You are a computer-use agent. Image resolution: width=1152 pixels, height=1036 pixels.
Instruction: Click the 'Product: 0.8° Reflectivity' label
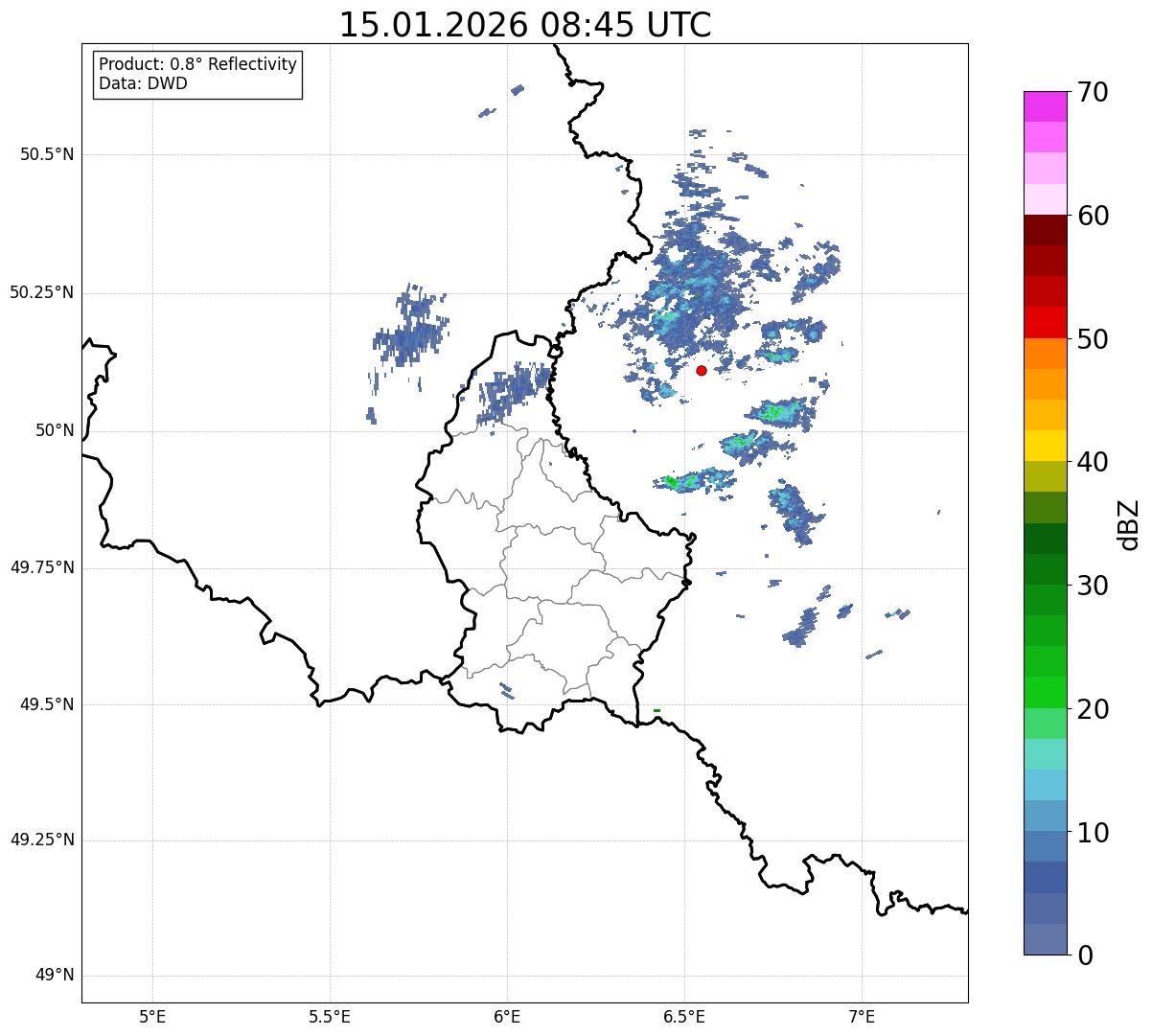[198, 64]
